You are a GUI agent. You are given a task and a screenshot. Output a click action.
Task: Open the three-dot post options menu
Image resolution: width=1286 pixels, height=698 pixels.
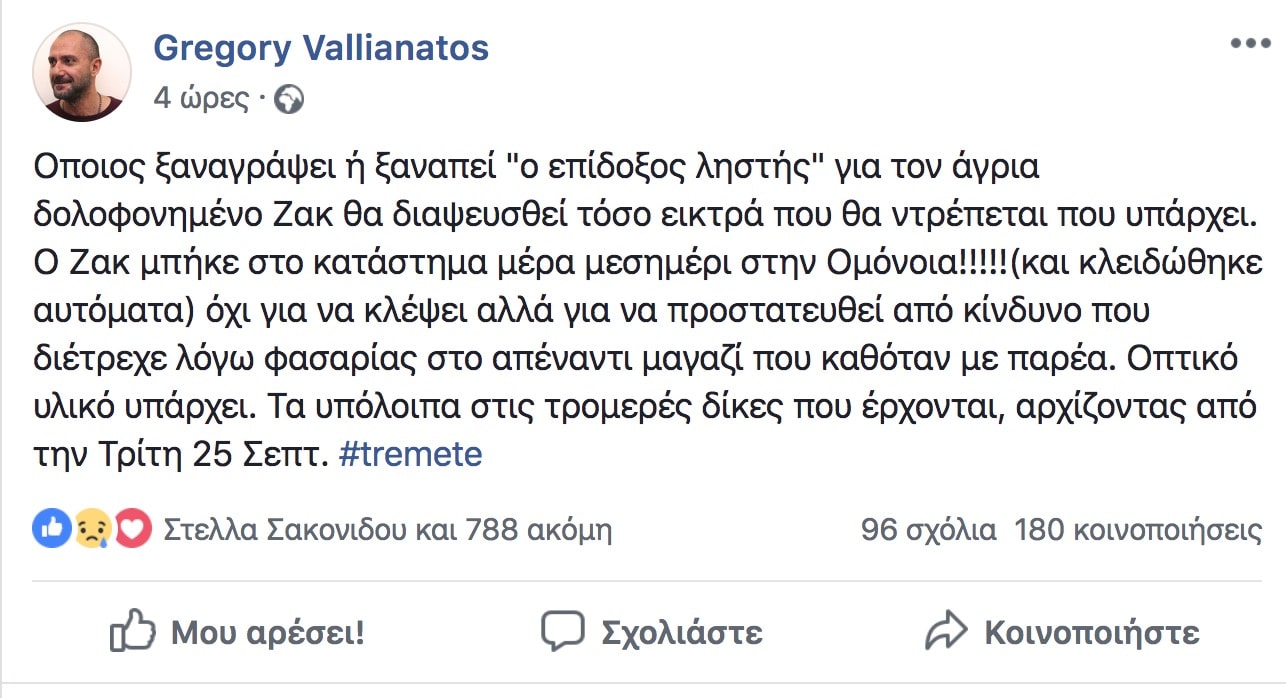(1249, 45)
